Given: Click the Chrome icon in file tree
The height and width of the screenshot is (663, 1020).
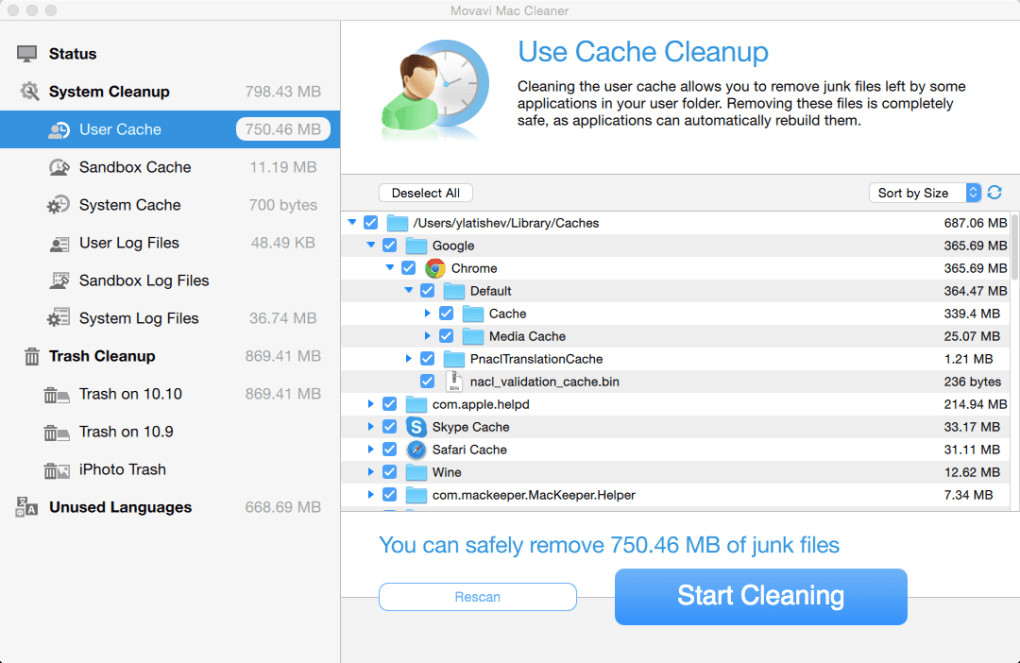Looking at the screenshot, I should click(x=435, y=268).
